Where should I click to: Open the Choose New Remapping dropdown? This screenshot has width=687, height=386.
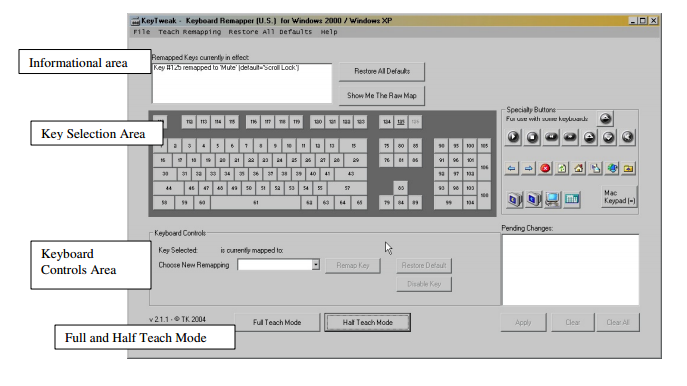(315, 265)
